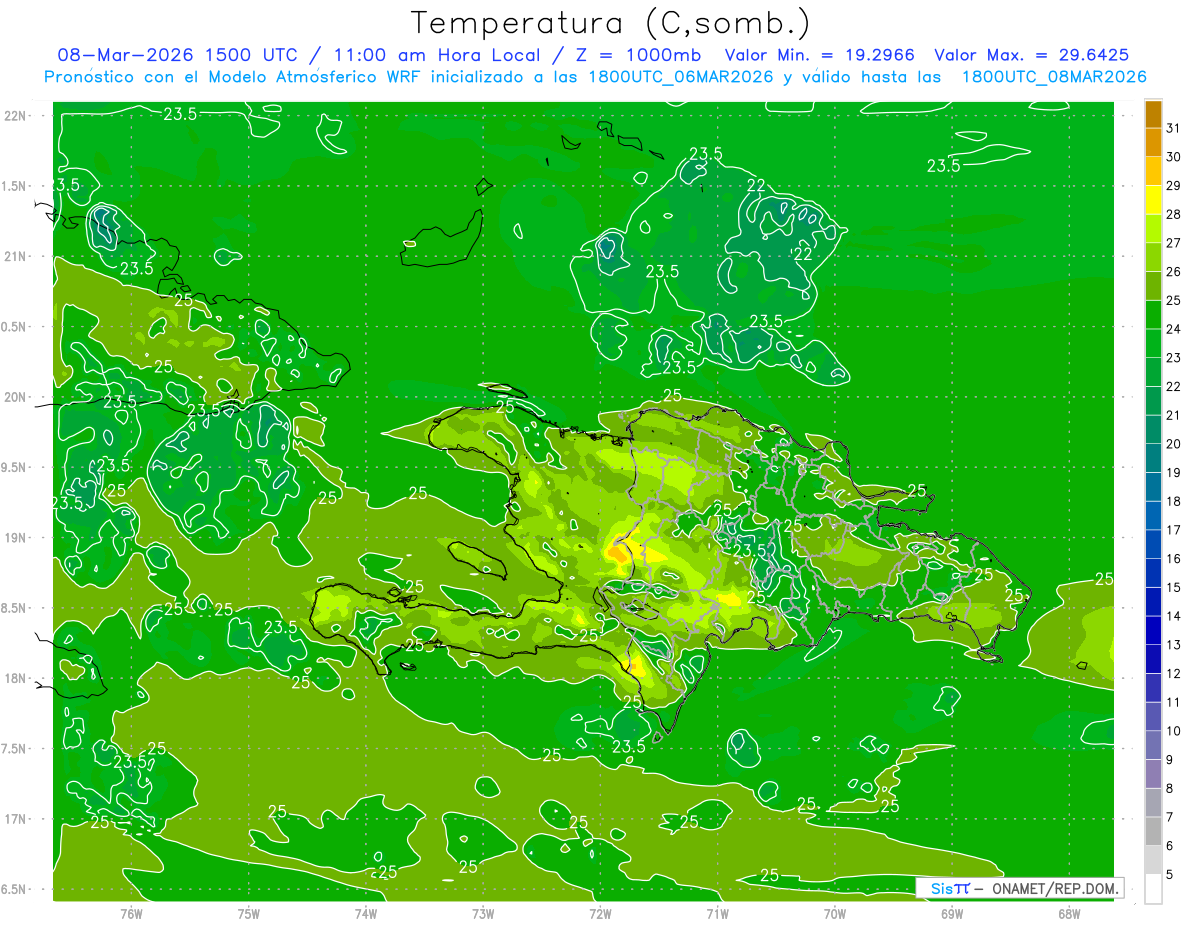
Task: Click the 18 value on the color scale
Action: click(x=1173, y=501)
